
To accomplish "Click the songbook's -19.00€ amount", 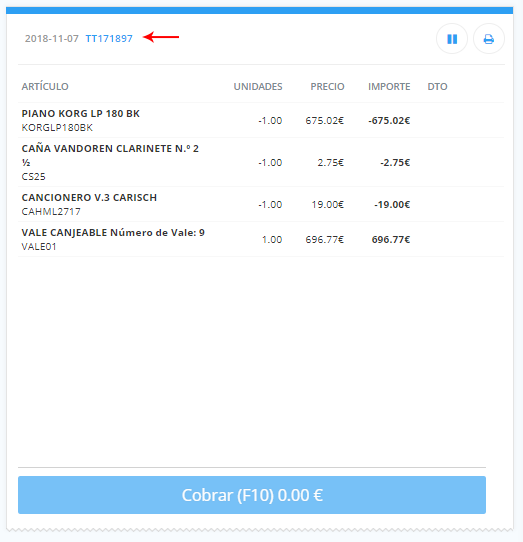I will (x=392, y=205).
